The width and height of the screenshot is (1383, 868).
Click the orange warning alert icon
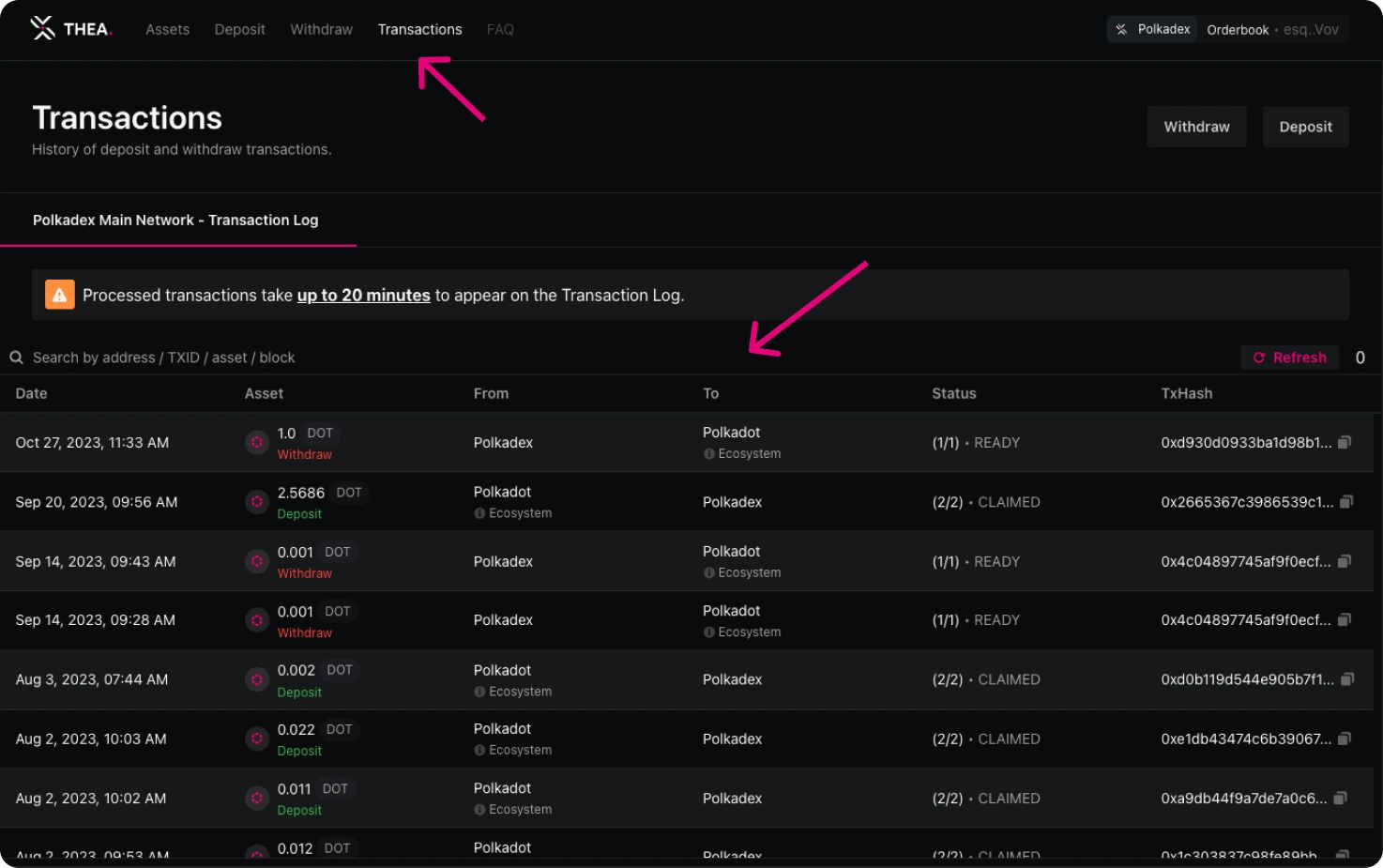(60, 295)
